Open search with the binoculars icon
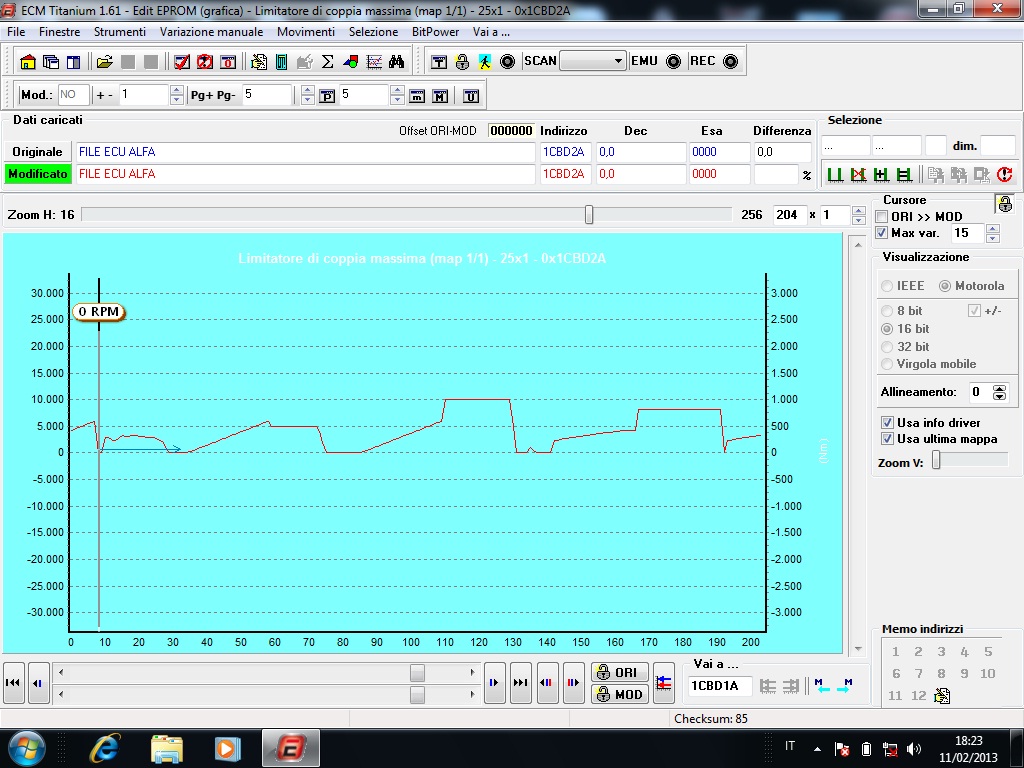1024x768 pixels. pos(396,62)
